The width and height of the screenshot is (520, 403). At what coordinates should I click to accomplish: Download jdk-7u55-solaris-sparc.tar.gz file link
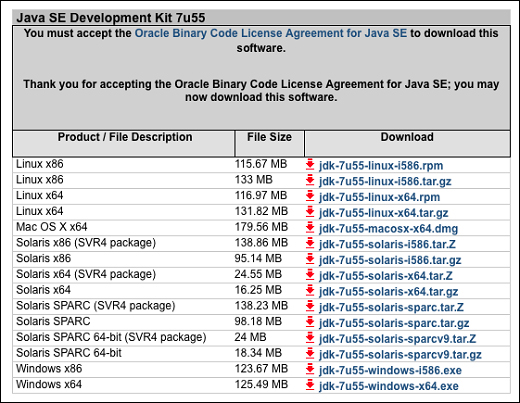point(394,323)
